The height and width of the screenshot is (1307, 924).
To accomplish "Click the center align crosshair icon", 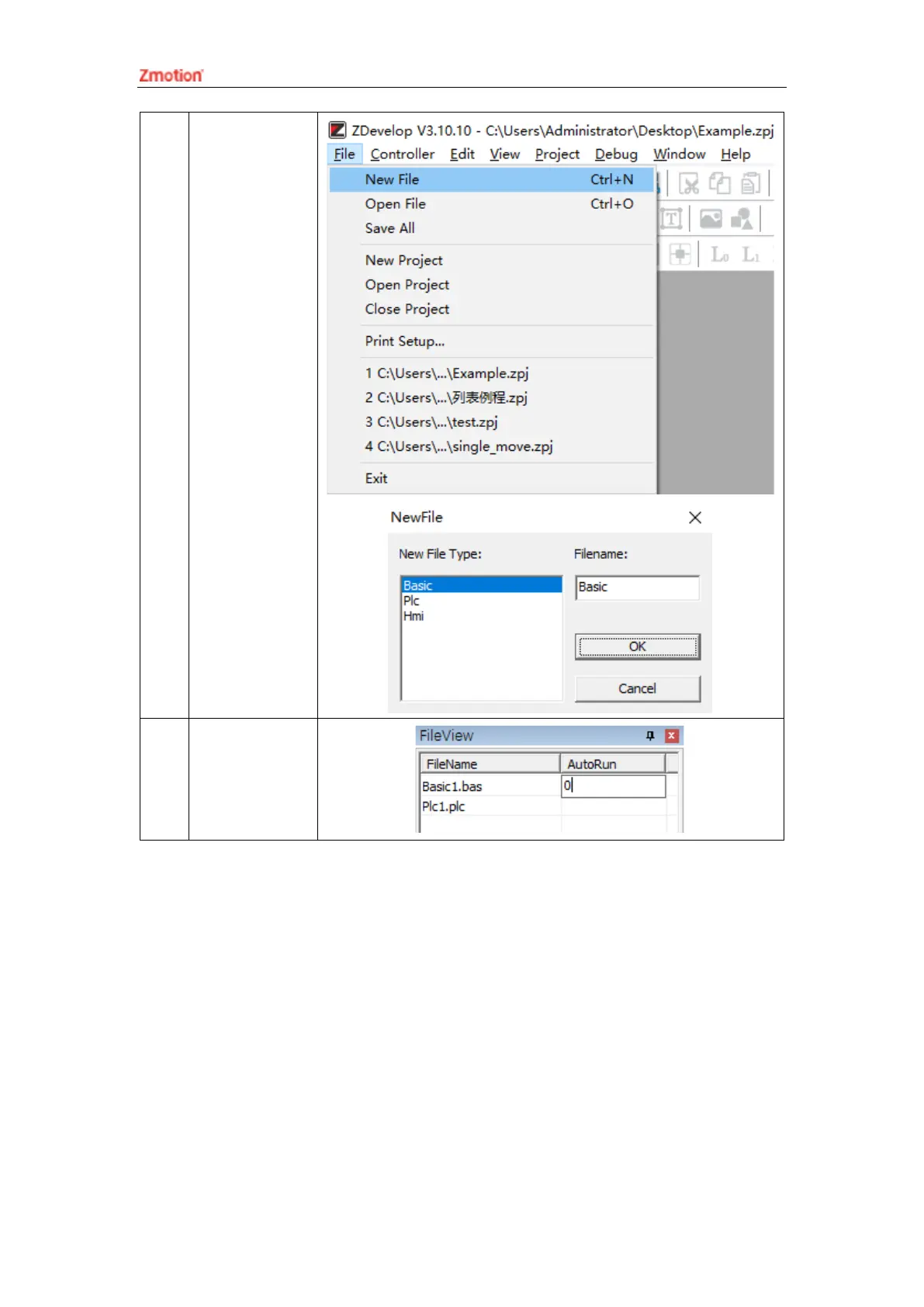I will [680, 254].
